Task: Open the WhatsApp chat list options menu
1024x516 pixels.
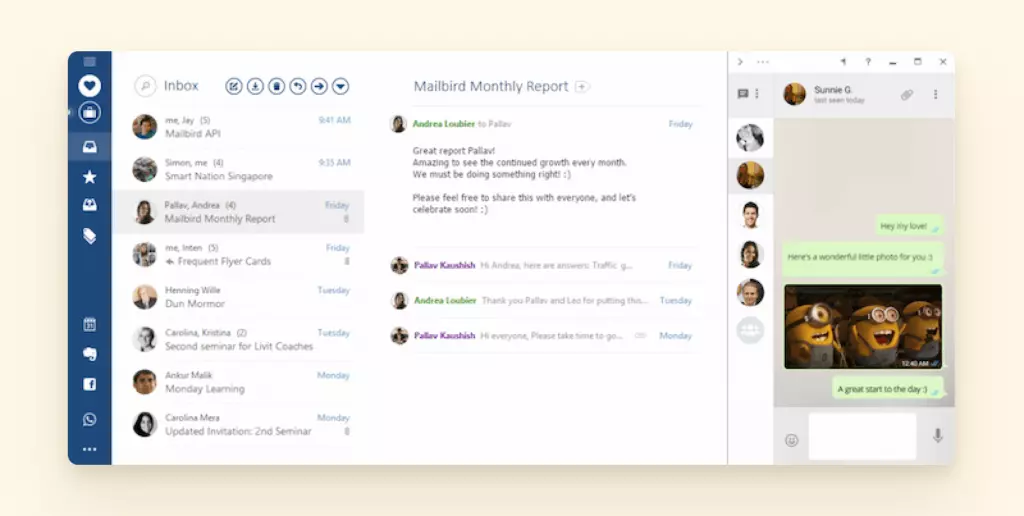Action: click(758, 94)
